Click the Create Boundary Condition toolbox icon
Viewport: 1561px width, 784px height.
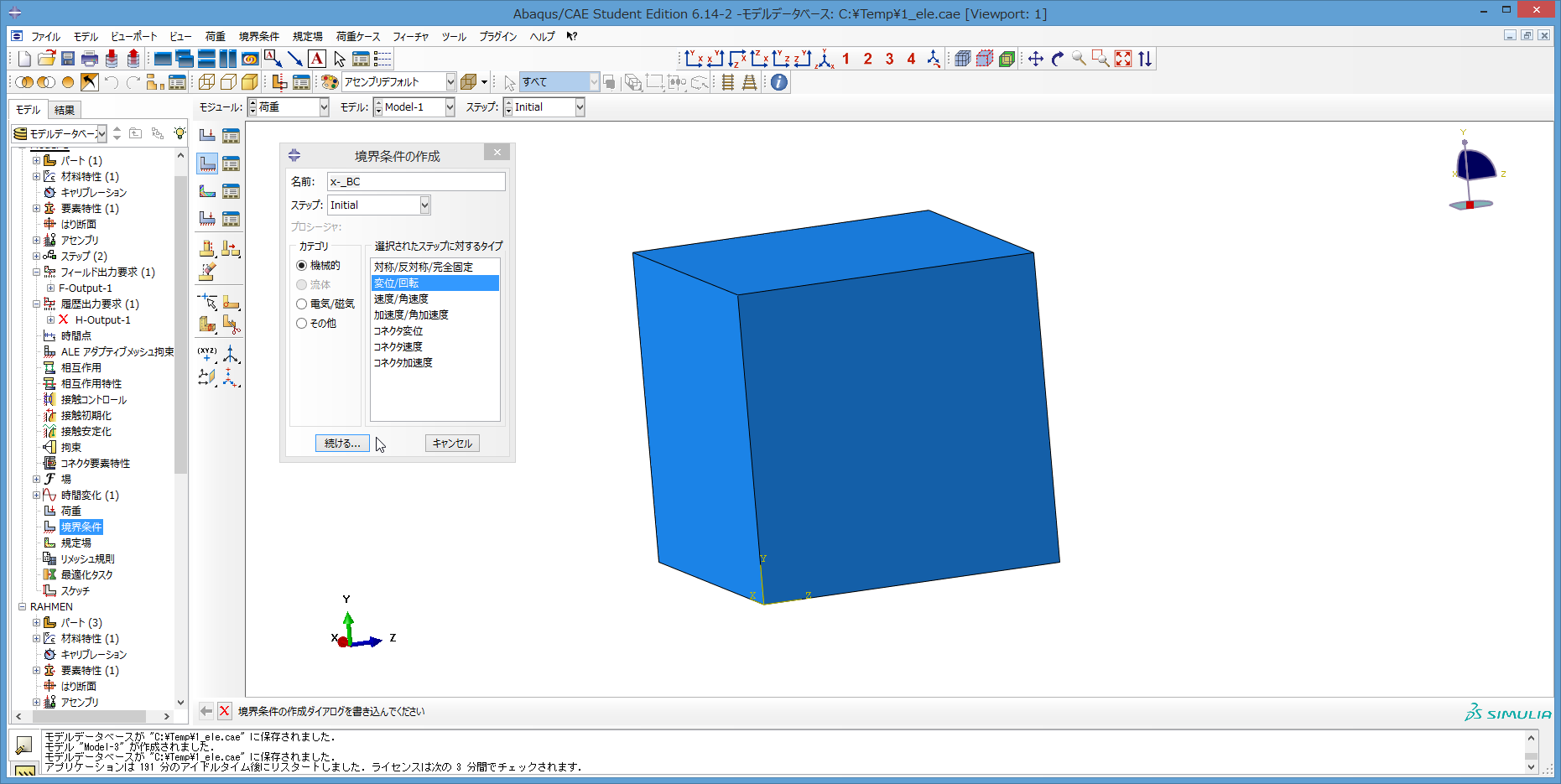tap(207, 163)
